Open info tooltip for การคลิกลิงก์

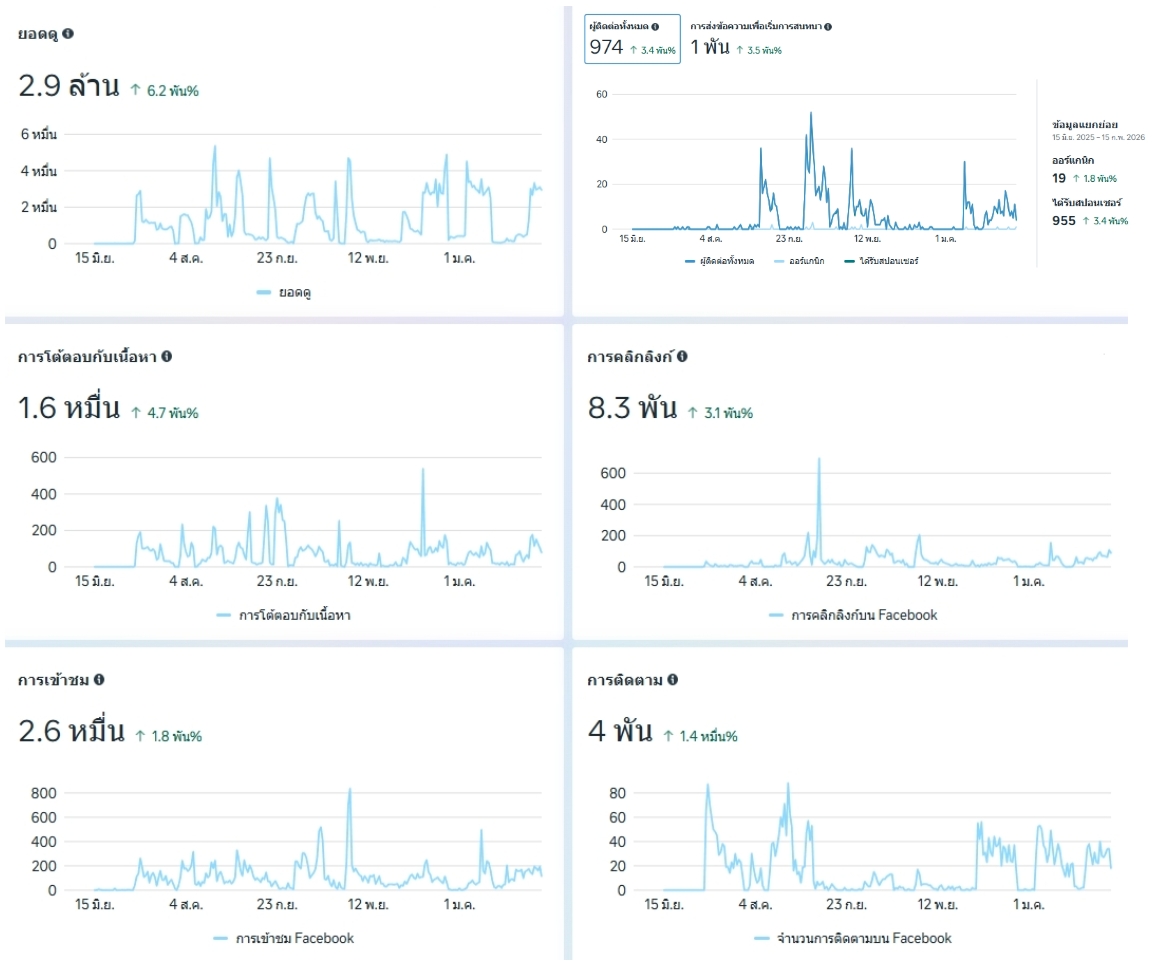coord(682,356)
